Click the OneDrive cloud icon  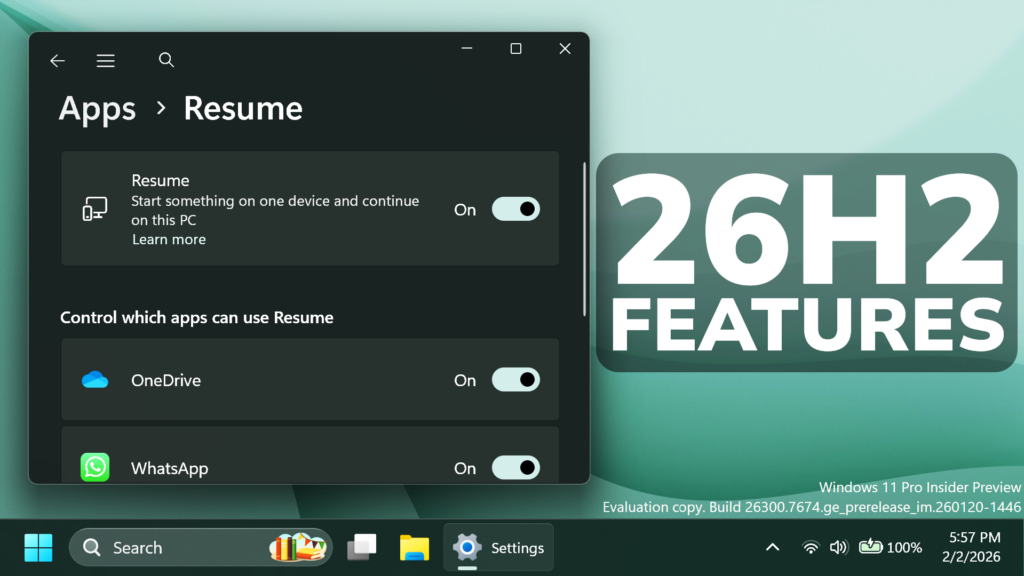pyautogui.click(x=95, y=380)
